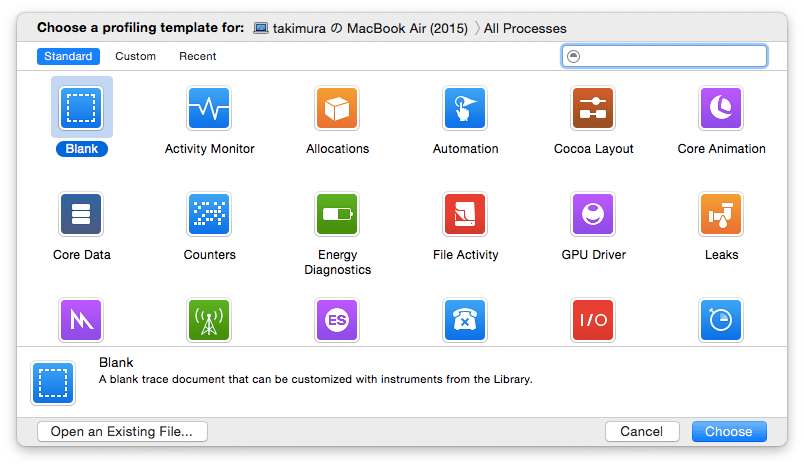Click the Core Animation label
The height and width of the screenshot is (467, 804).
(x=721, y=149)
